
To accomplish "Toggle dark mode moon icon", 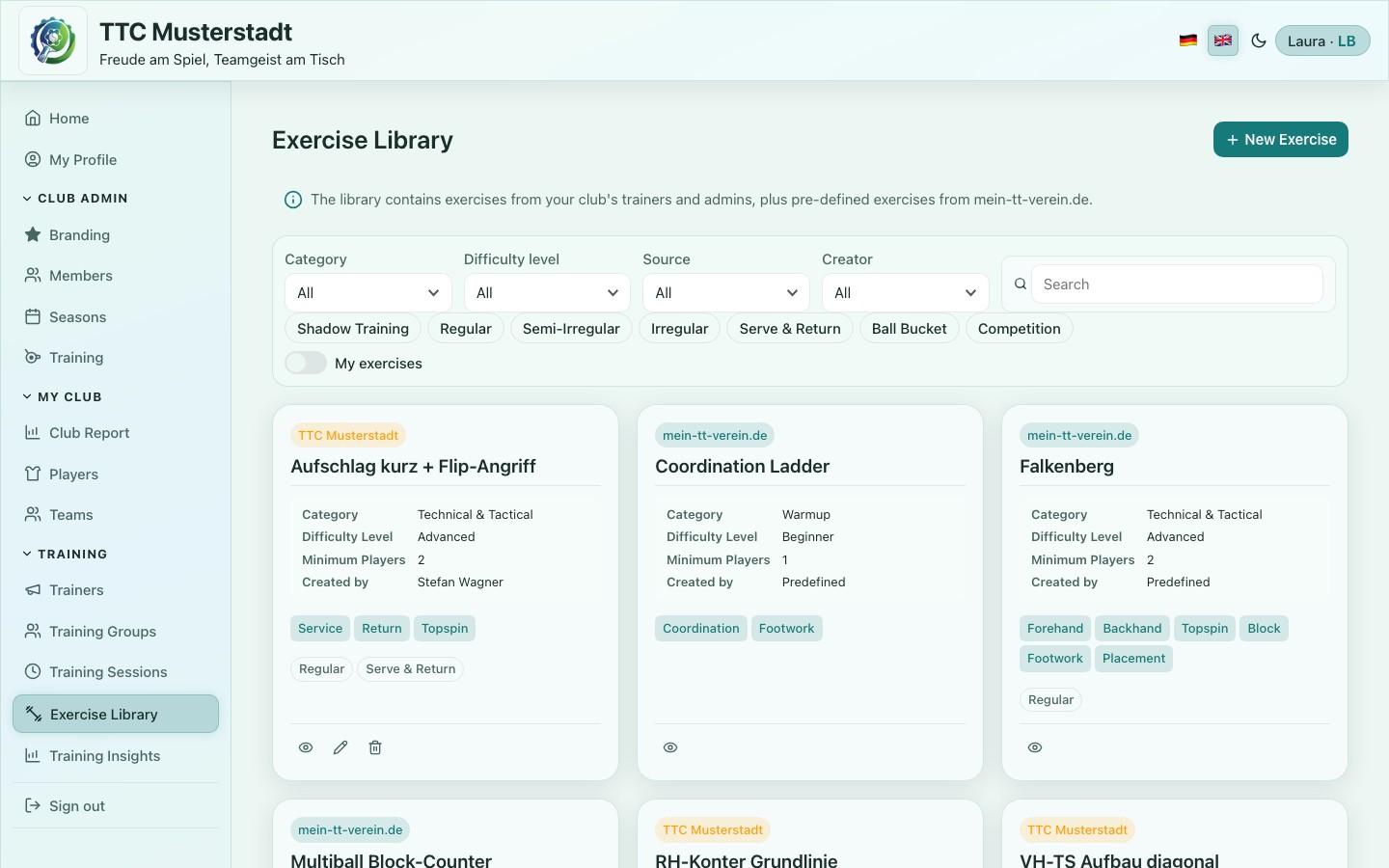I will tap(1259, 41).
